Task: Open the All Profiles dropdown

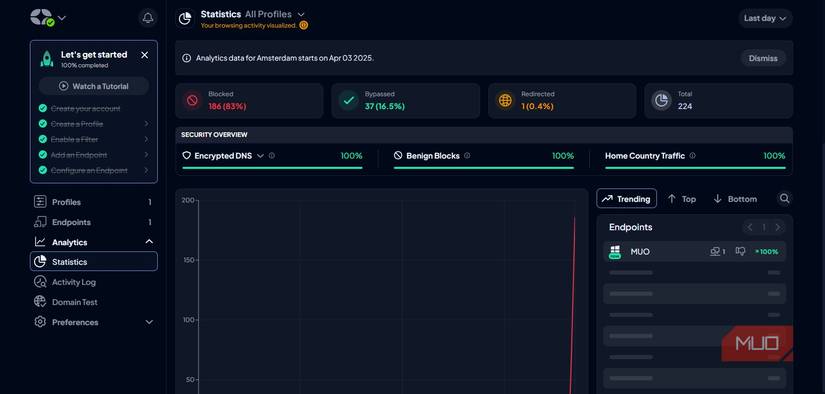Action: coord(275,14)
